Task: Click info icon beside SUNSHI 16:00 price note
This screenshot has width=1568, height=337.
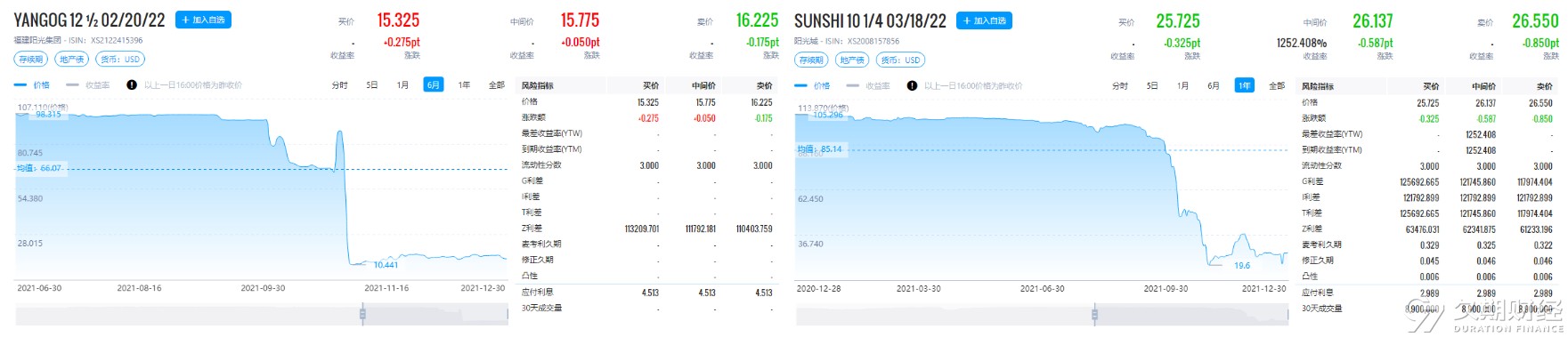Action: click(912, 86)
